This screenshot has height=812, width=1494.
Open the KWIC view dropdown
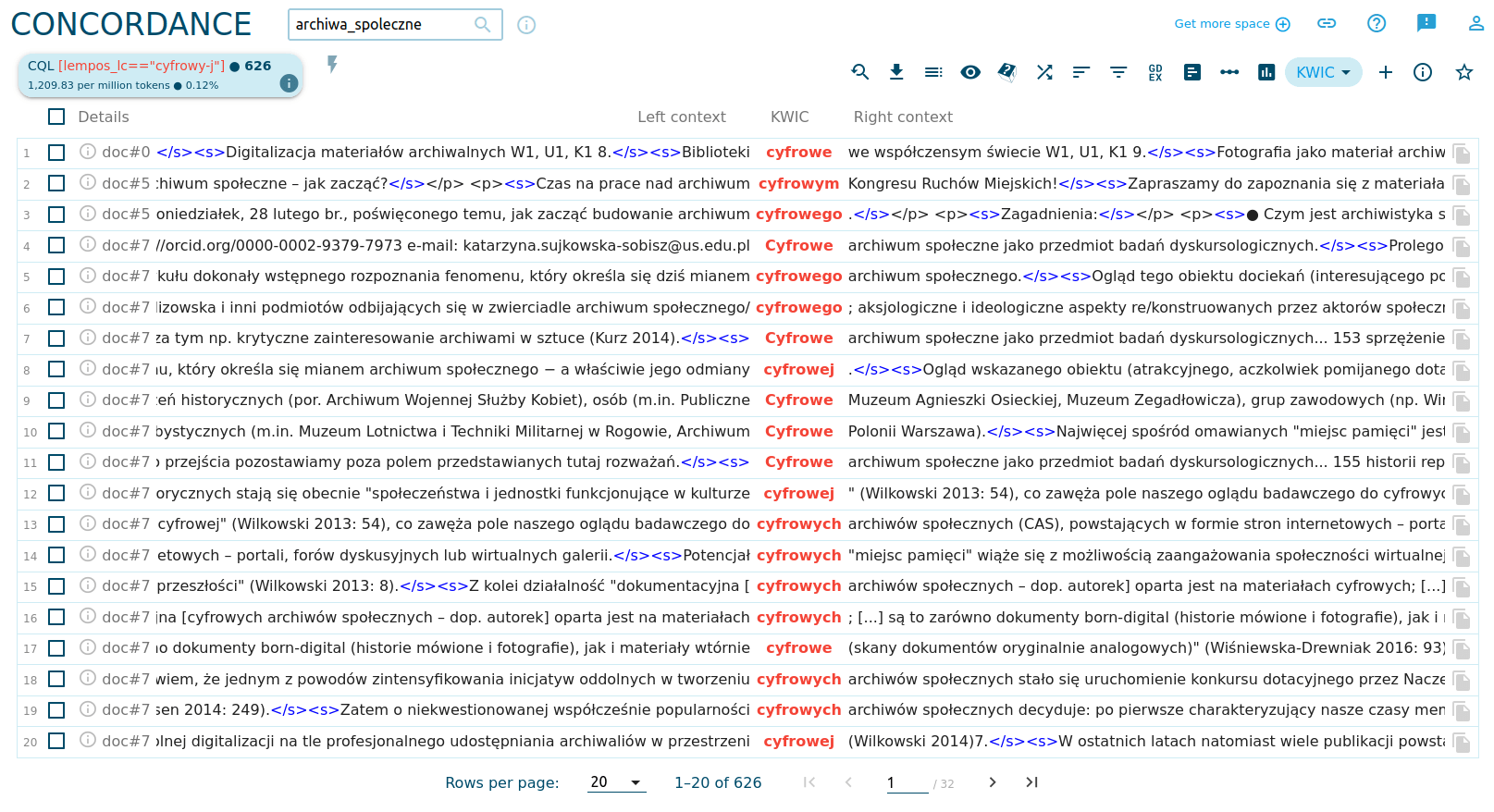pos(1323,72)
